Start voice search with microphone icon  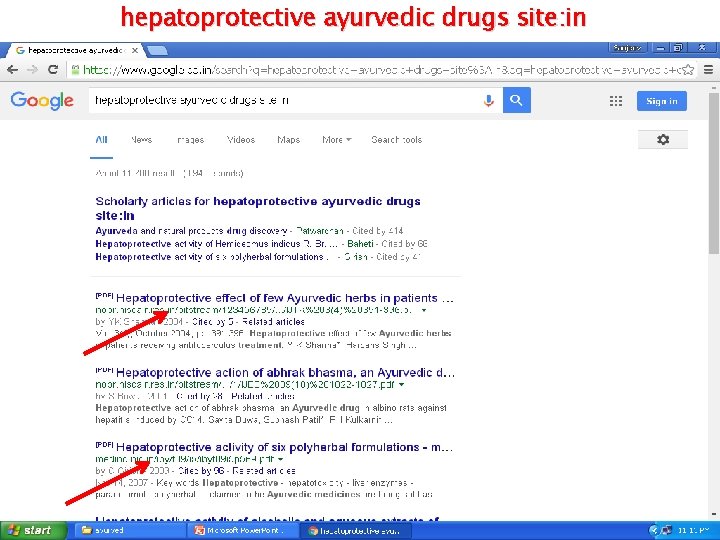(x=489, y=100)
